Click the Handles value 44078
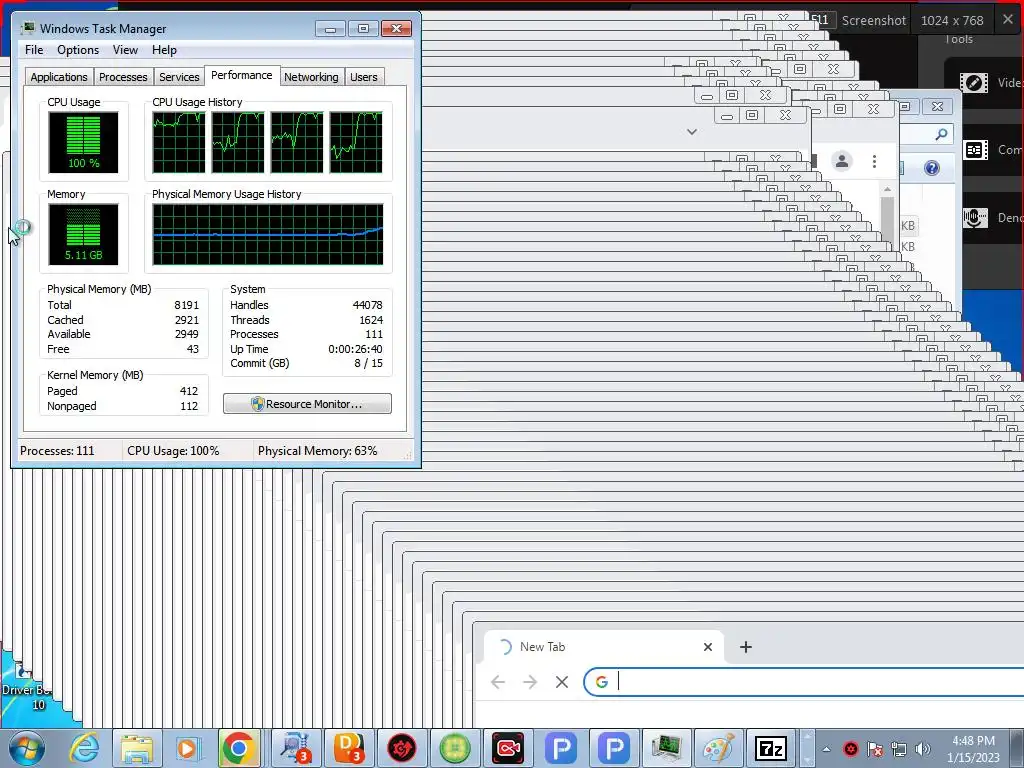The height and width of the screenshot is (768, 1024). (x=367, y=305)
